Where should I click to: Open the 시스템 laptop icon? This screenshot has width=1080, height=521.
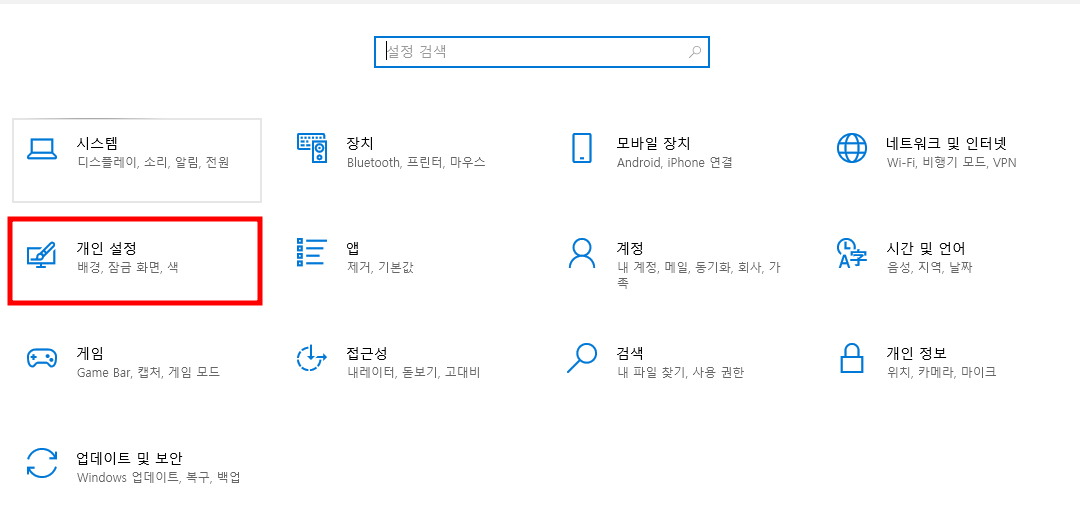click(x=42, y=149)
